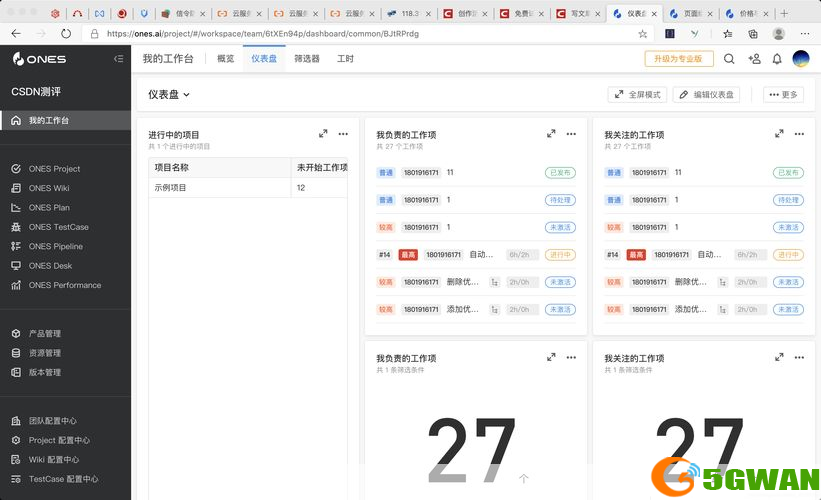Reload the page with the refresh button
The height and width of the screenshot is (500, 821).
pos(65,34)
